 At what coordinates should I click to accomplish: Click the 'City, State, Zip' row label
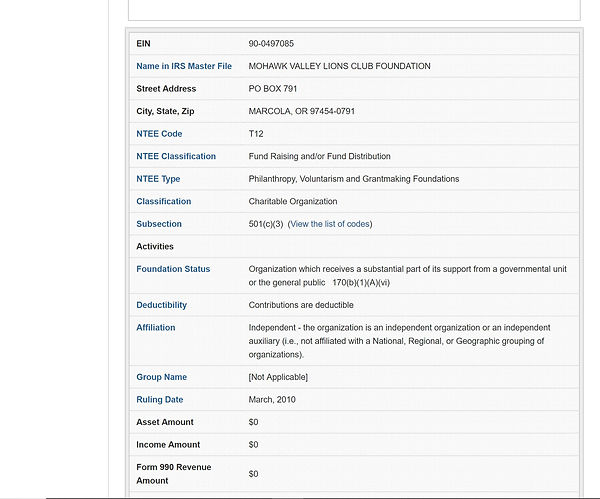(x=165, y=111)
